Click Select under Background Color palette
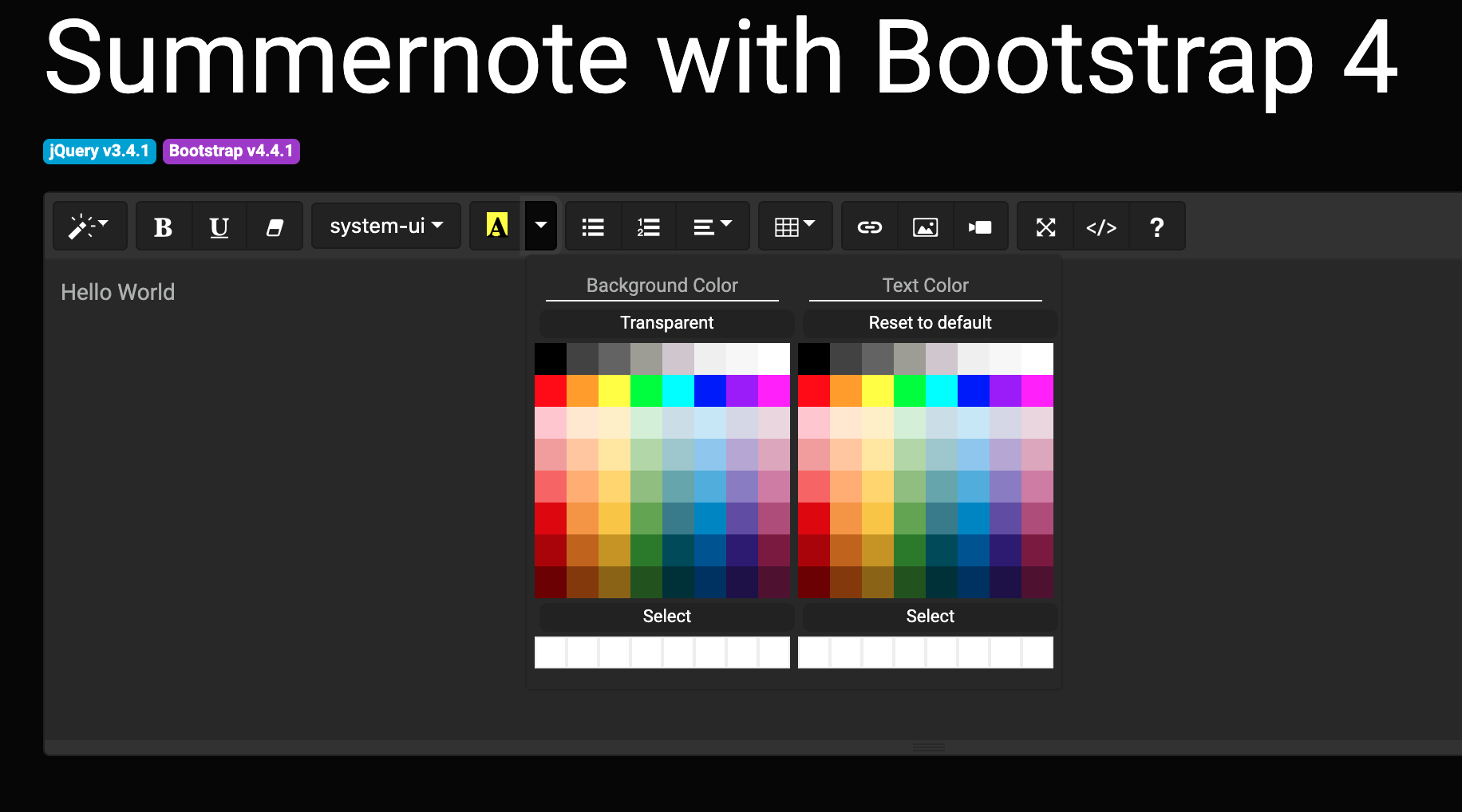This screenshot has height=812, width=1462. point(666,617)
